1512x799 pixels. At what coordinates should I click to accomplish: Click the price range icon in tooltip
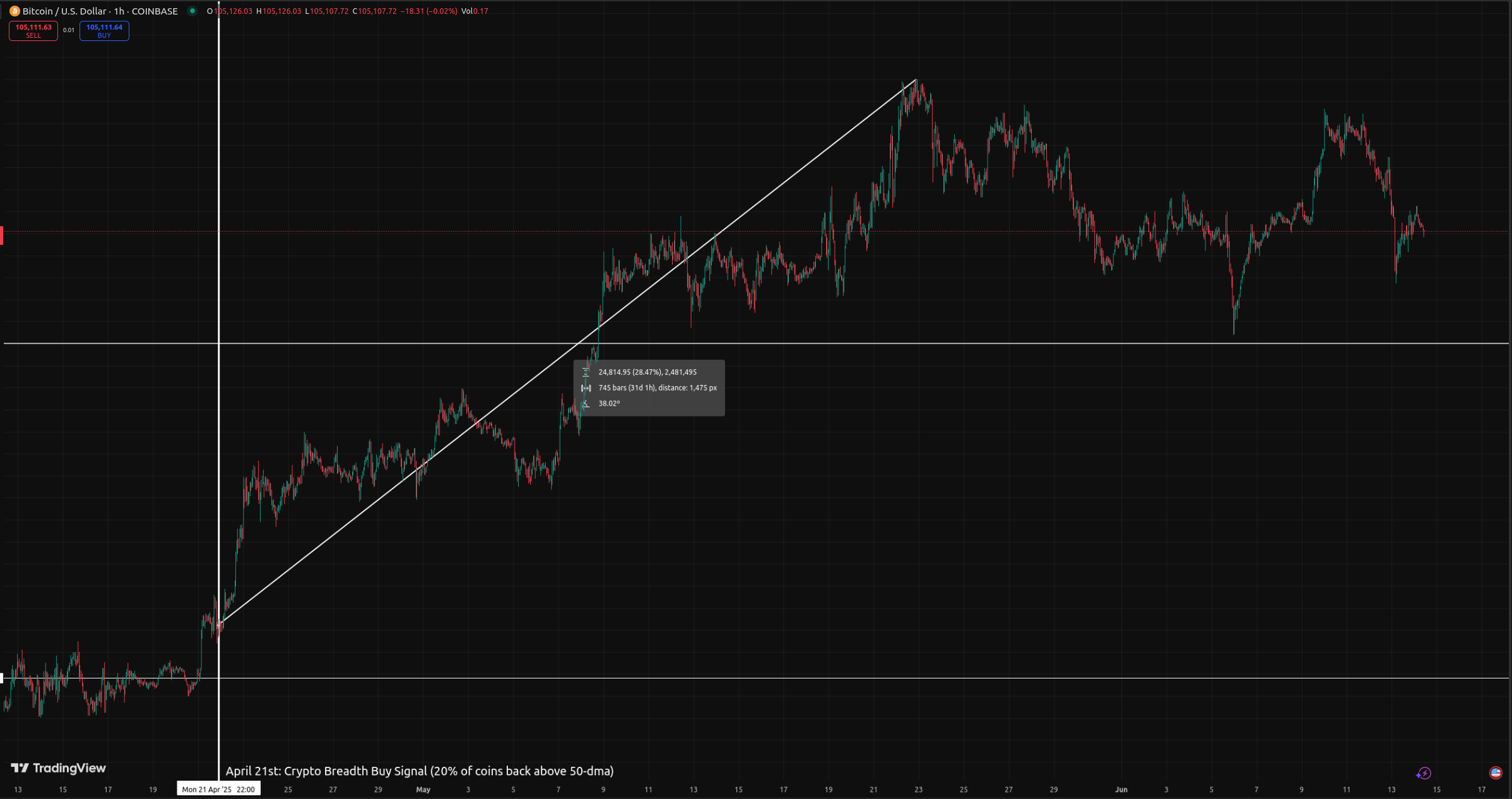pos(586,372)
